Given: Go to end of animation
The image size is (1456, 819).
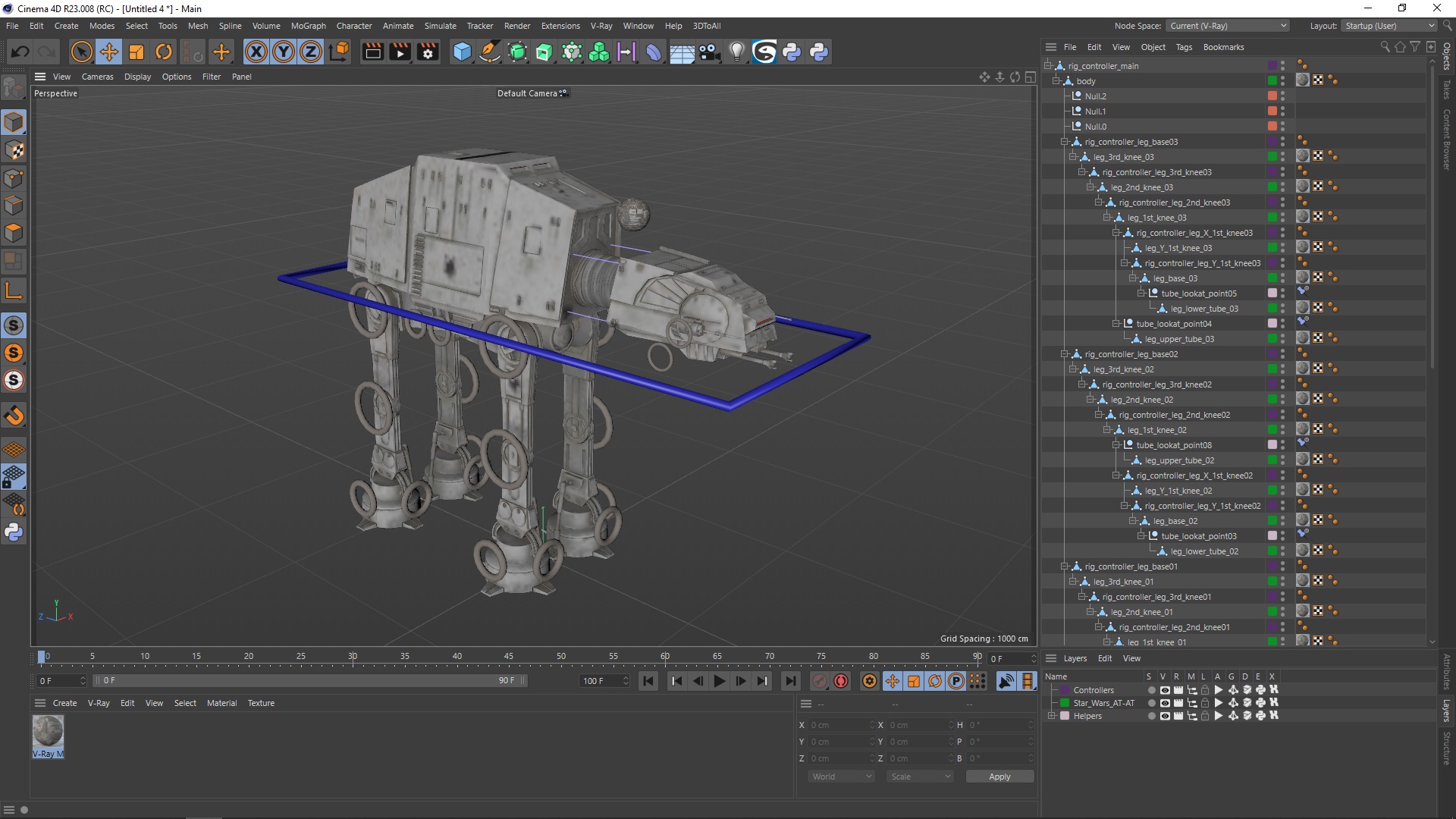Looking at the screenshot, I should pyautogui.click(x=790, y=681).
